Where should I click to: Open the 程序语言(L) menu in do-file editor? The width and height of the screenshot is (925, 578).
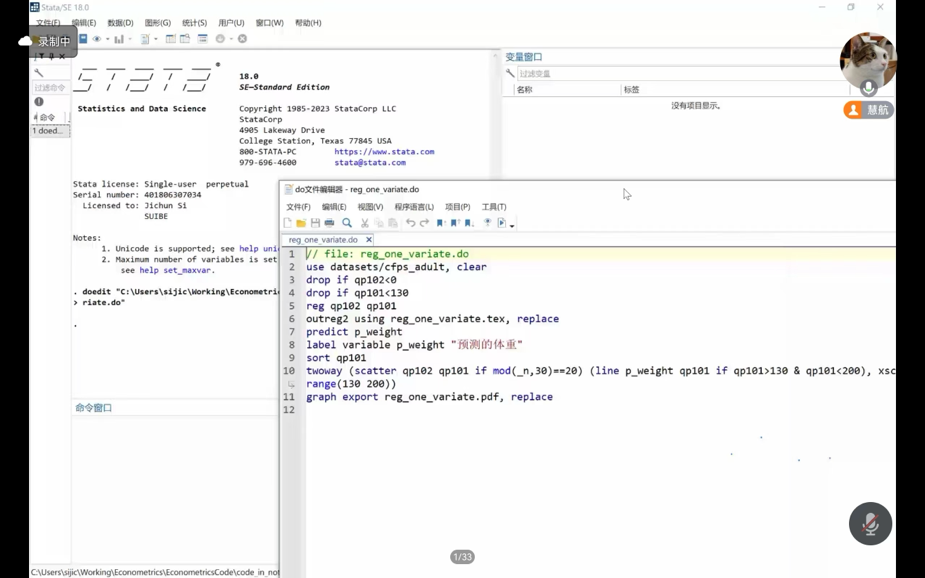click(414, 207)
